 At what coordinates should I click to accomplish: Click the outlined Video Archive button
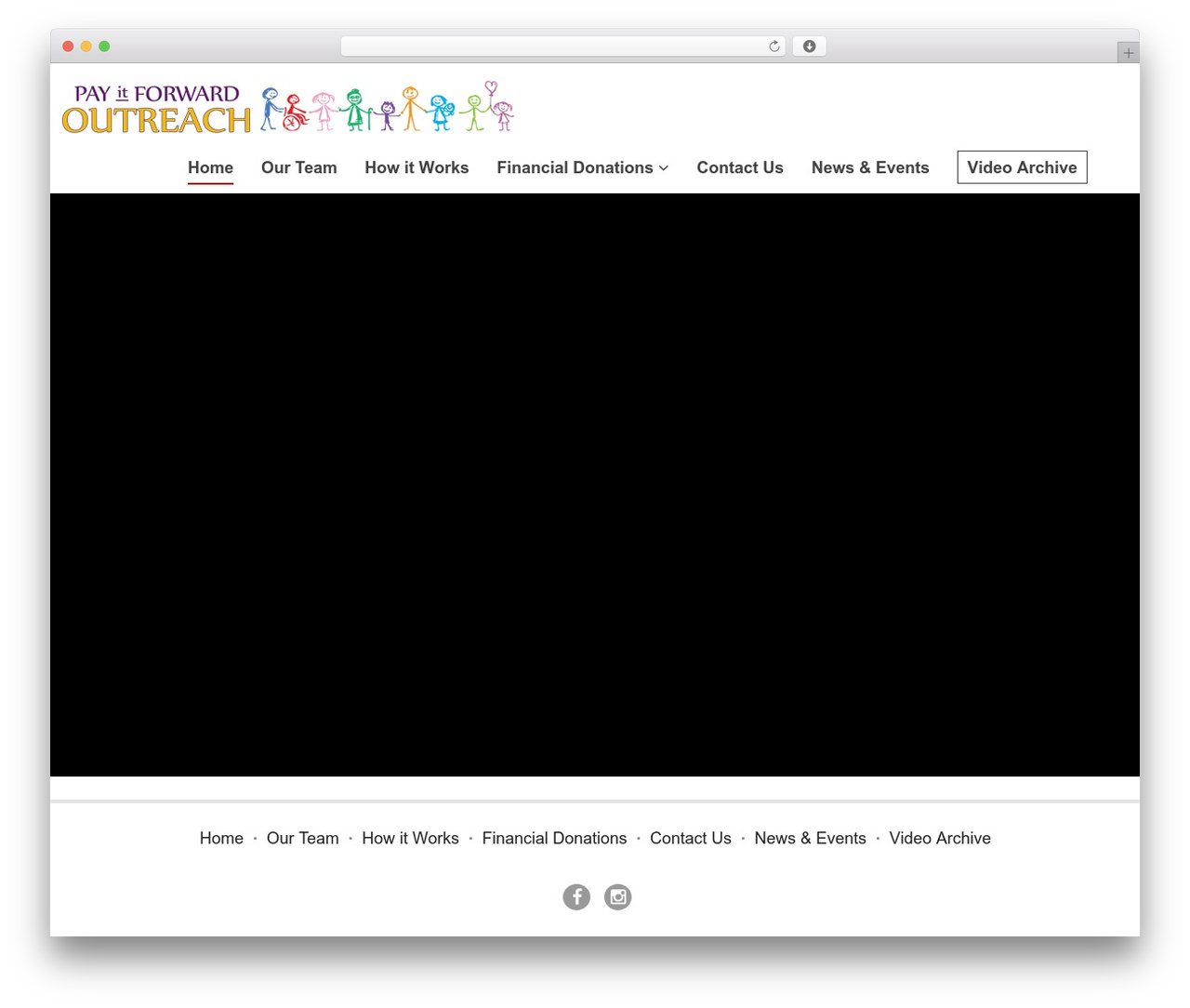tap(1022, 167)
